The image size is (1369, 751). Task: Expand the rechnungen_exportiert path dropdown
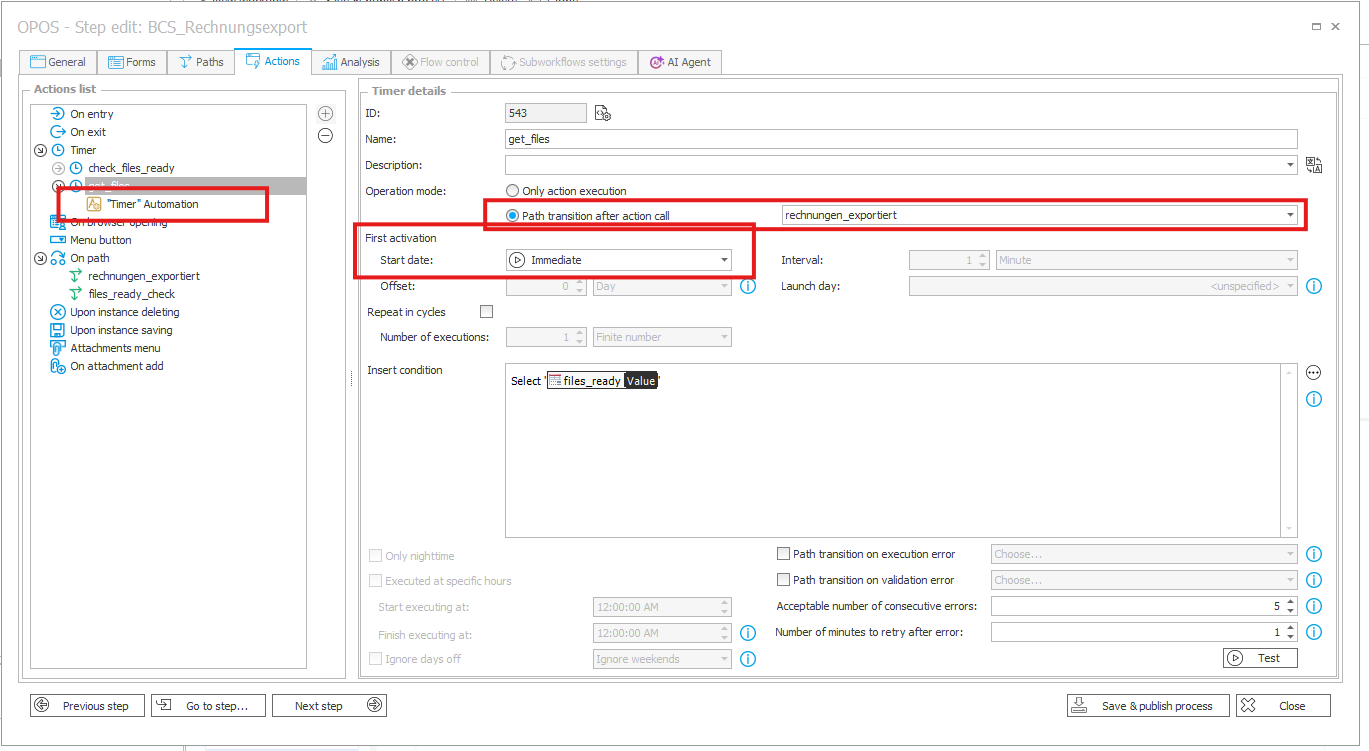coord(1290,215)
